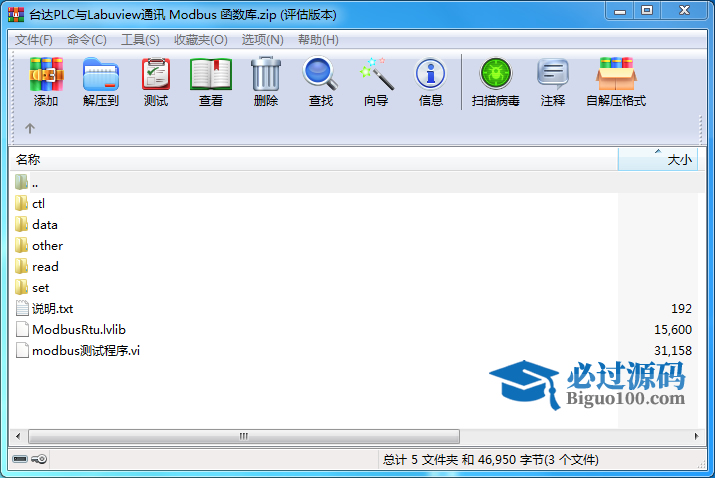Image resolution: width=715 pixels, height=478 pixels.
Task: Open the 工具(S) menu
Action: click(140, 40)
